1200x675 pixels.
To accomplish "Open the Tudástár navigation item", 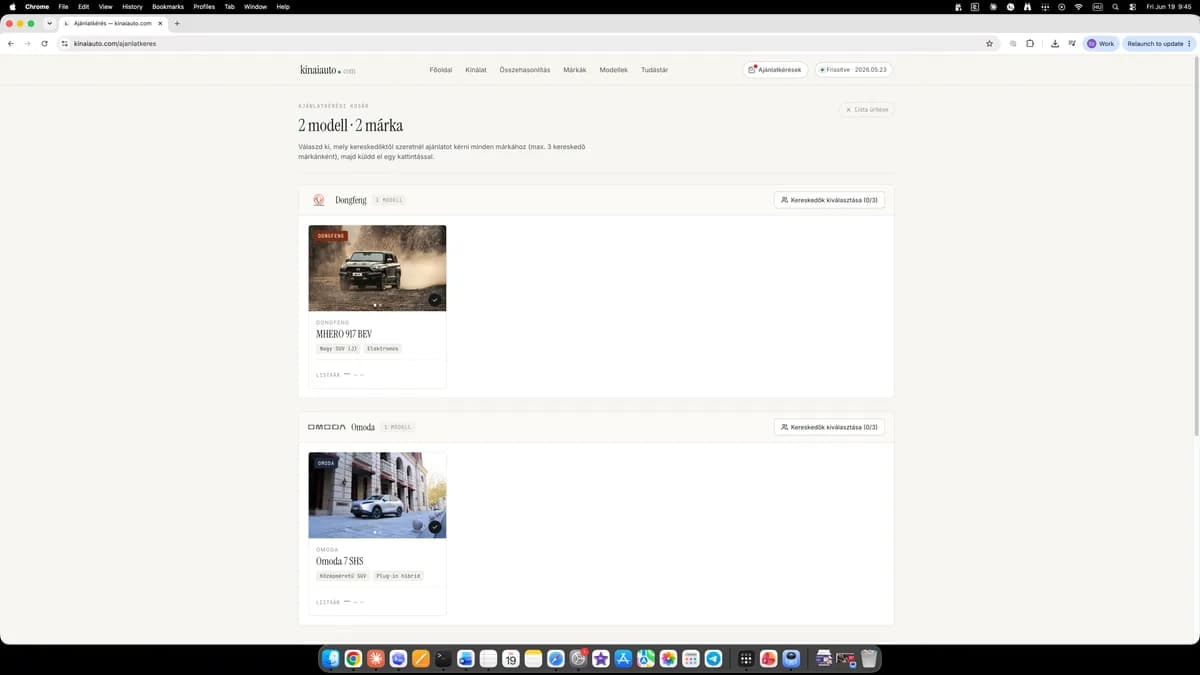I will coord(654,70).
